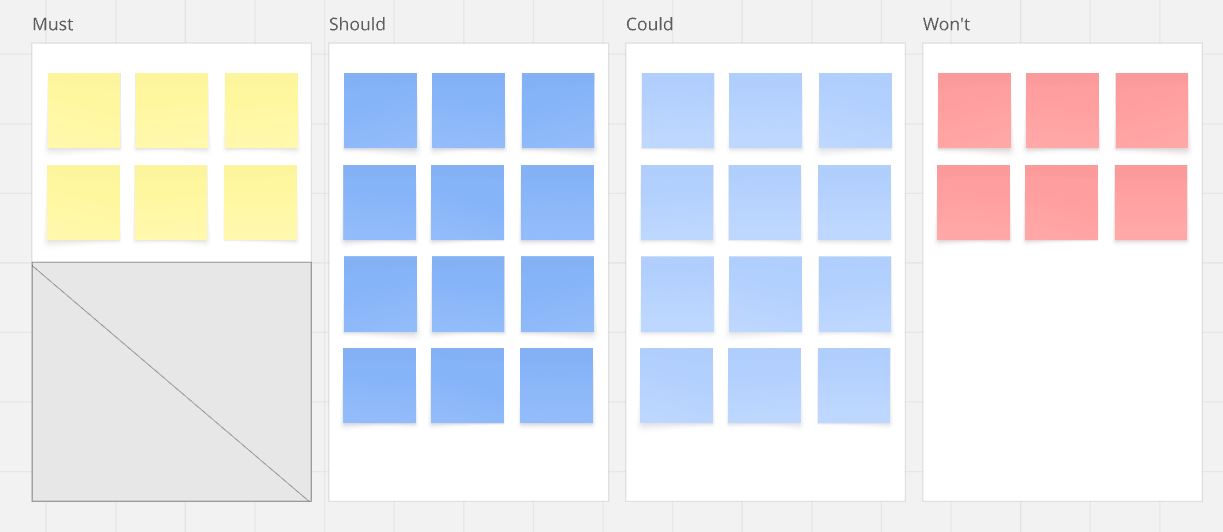Click empty white area of Won't frame

1062,380
